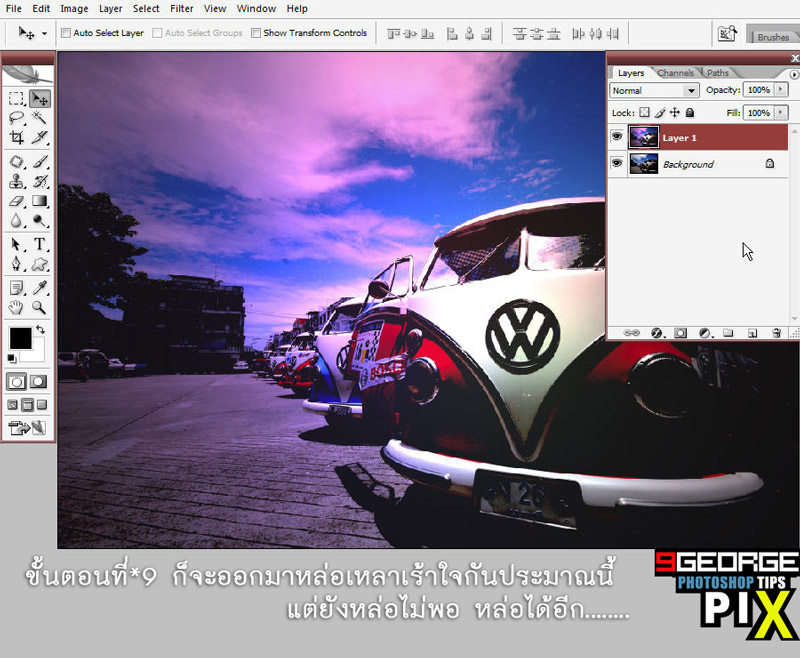This screenshot has height=658, width=800.
Task: Select the Brush tool
Action: [39, 162]
